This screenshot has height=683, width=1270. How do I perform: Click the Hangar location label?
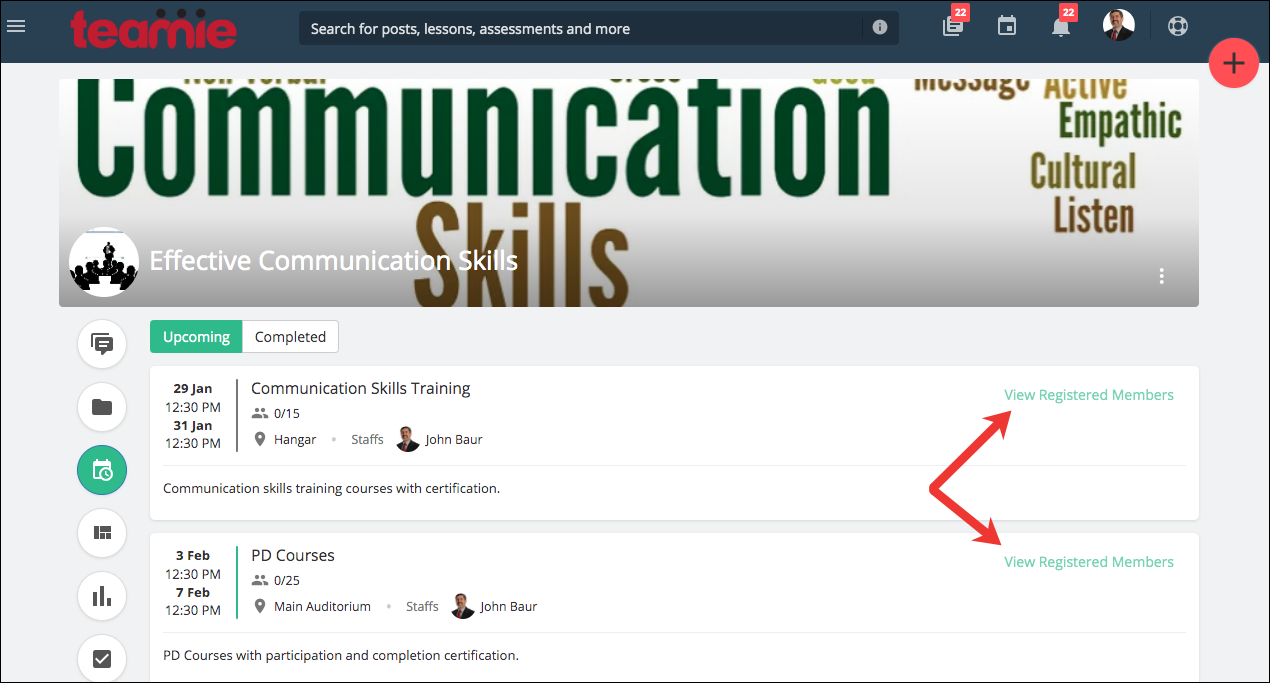click(295, 440)
